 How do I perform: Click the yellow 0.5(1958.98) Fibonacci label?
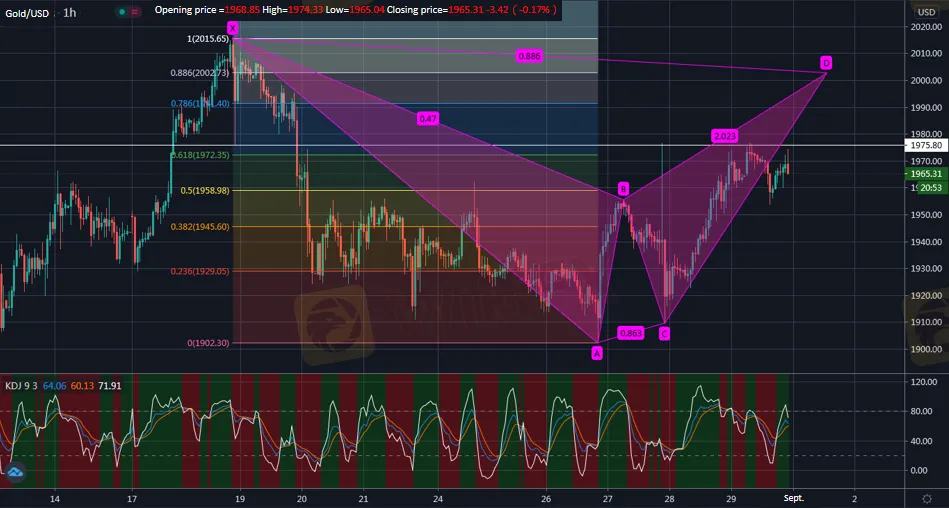click(x=205, y=191)
